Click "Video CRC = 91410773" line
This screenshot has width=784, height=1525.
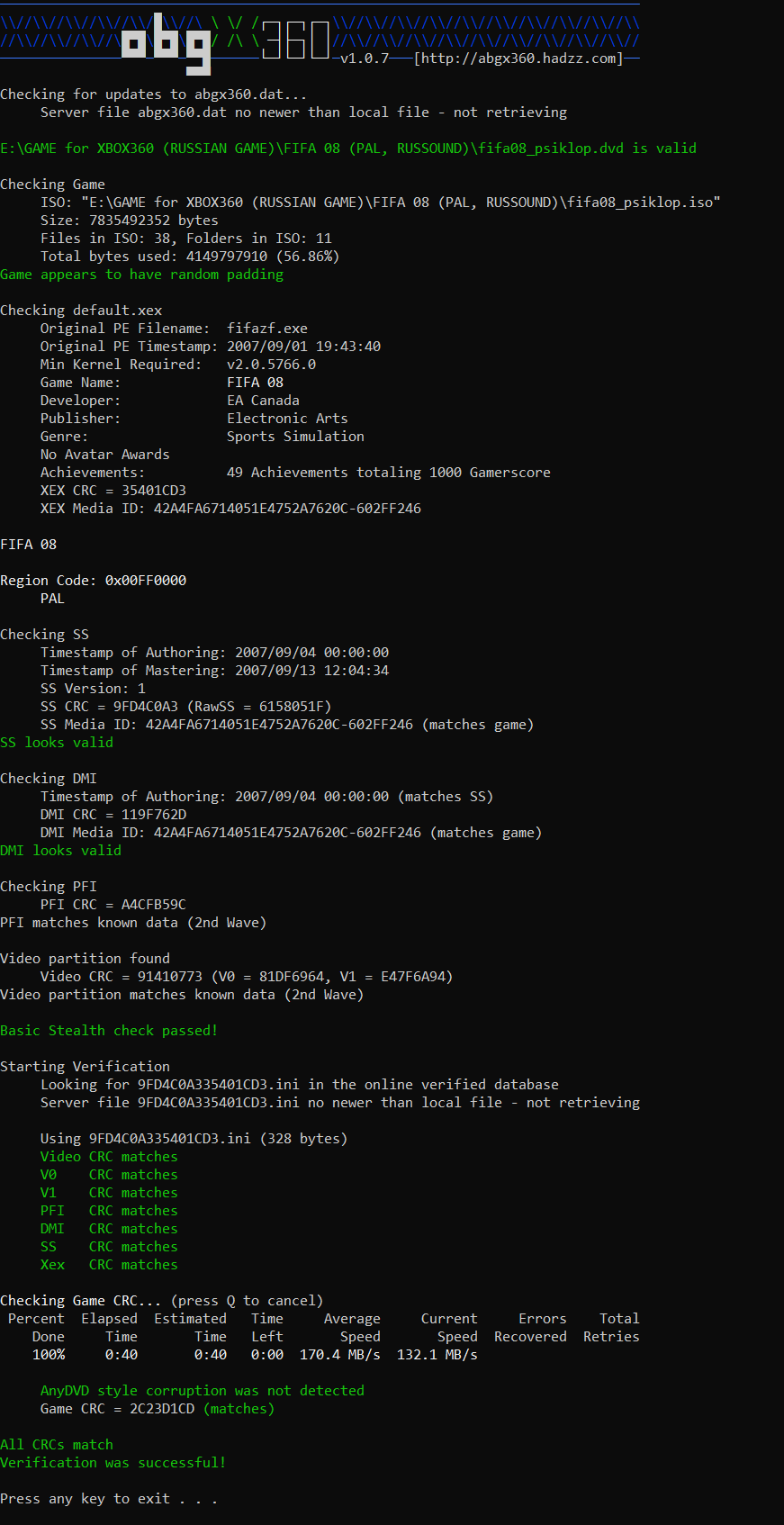(x=247, y=977)
